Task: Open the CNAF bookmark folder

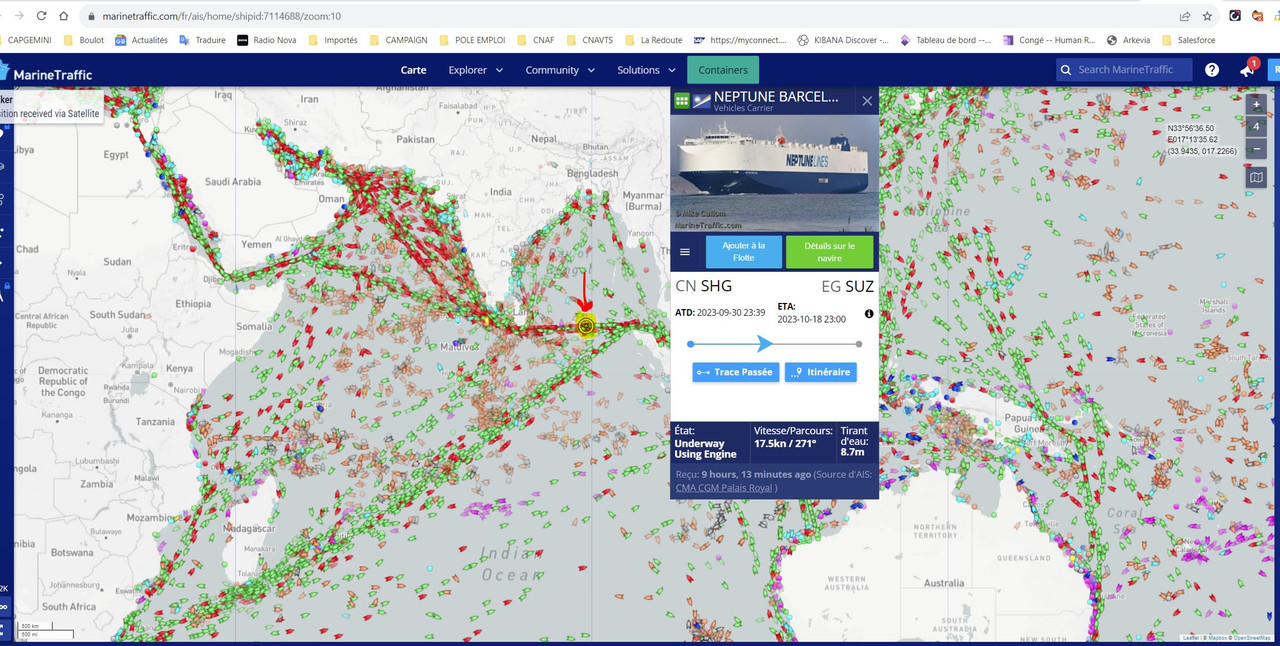Action: [535, 40]
